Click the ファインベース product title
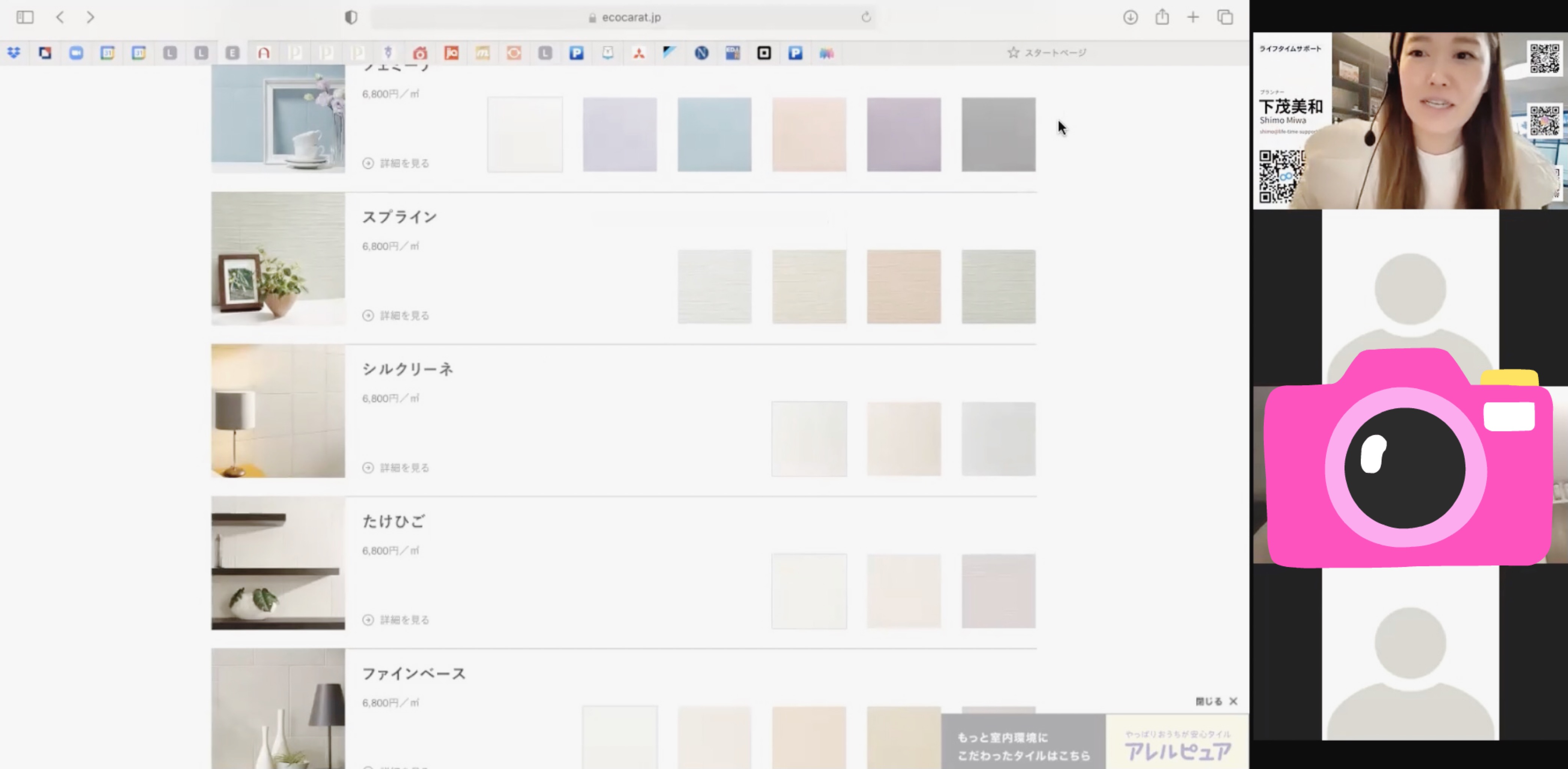The height and width of the screenshot is (769, 1568). point(414,673)
